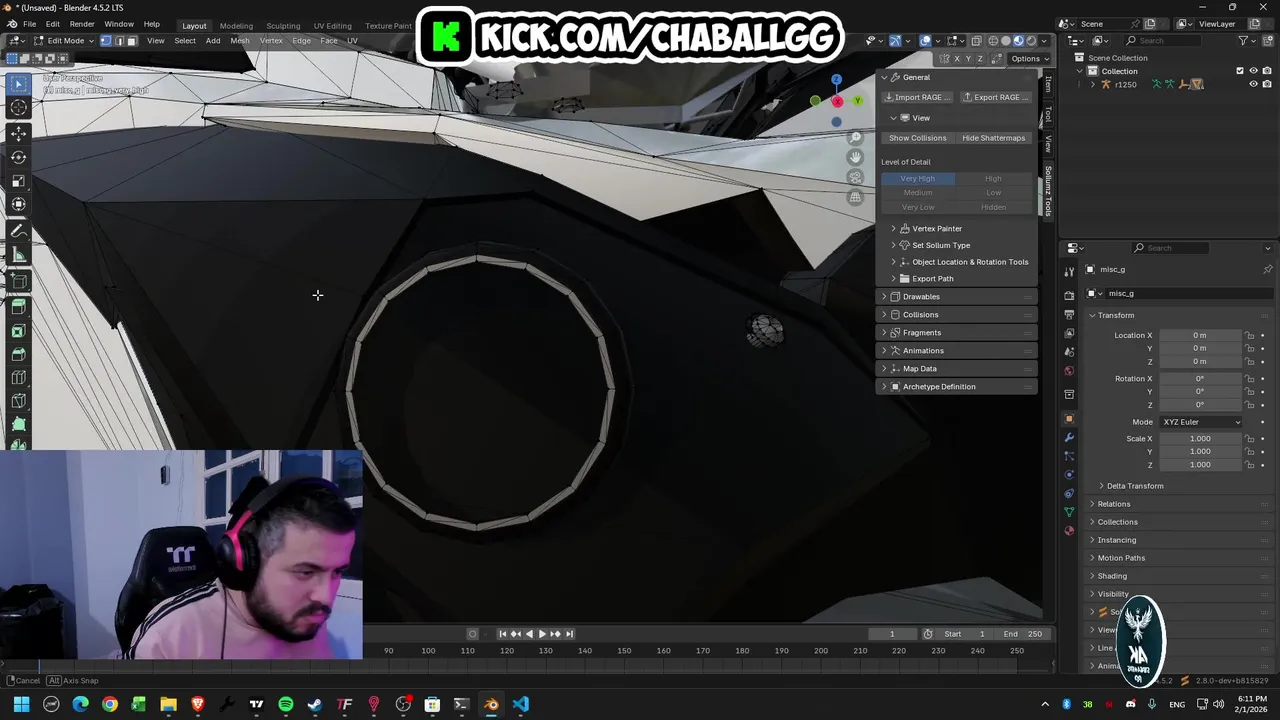
Task: Click the zoom view magnifier gizmo
Action: pyautogui.click(x=855, y=137)
